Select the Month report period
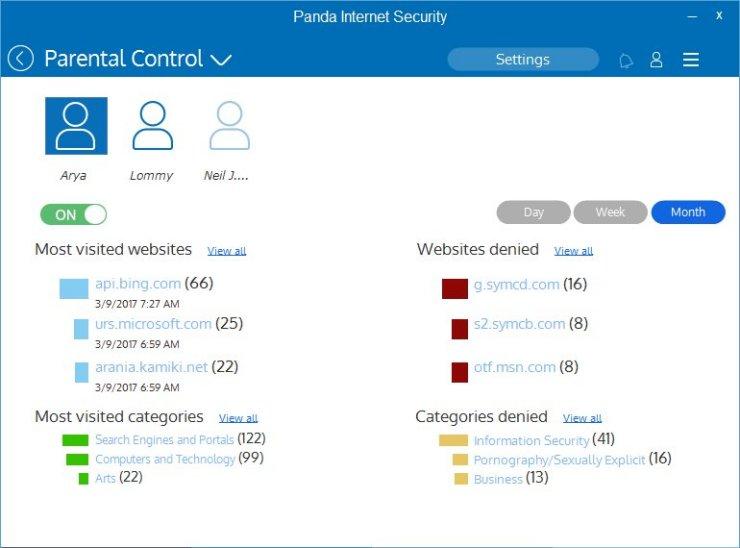Image resolution: width=740 pixels, height=548 pixels. pos(688,212)
